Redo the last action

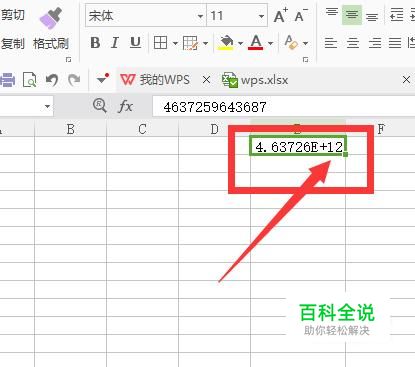coord(74,80)
